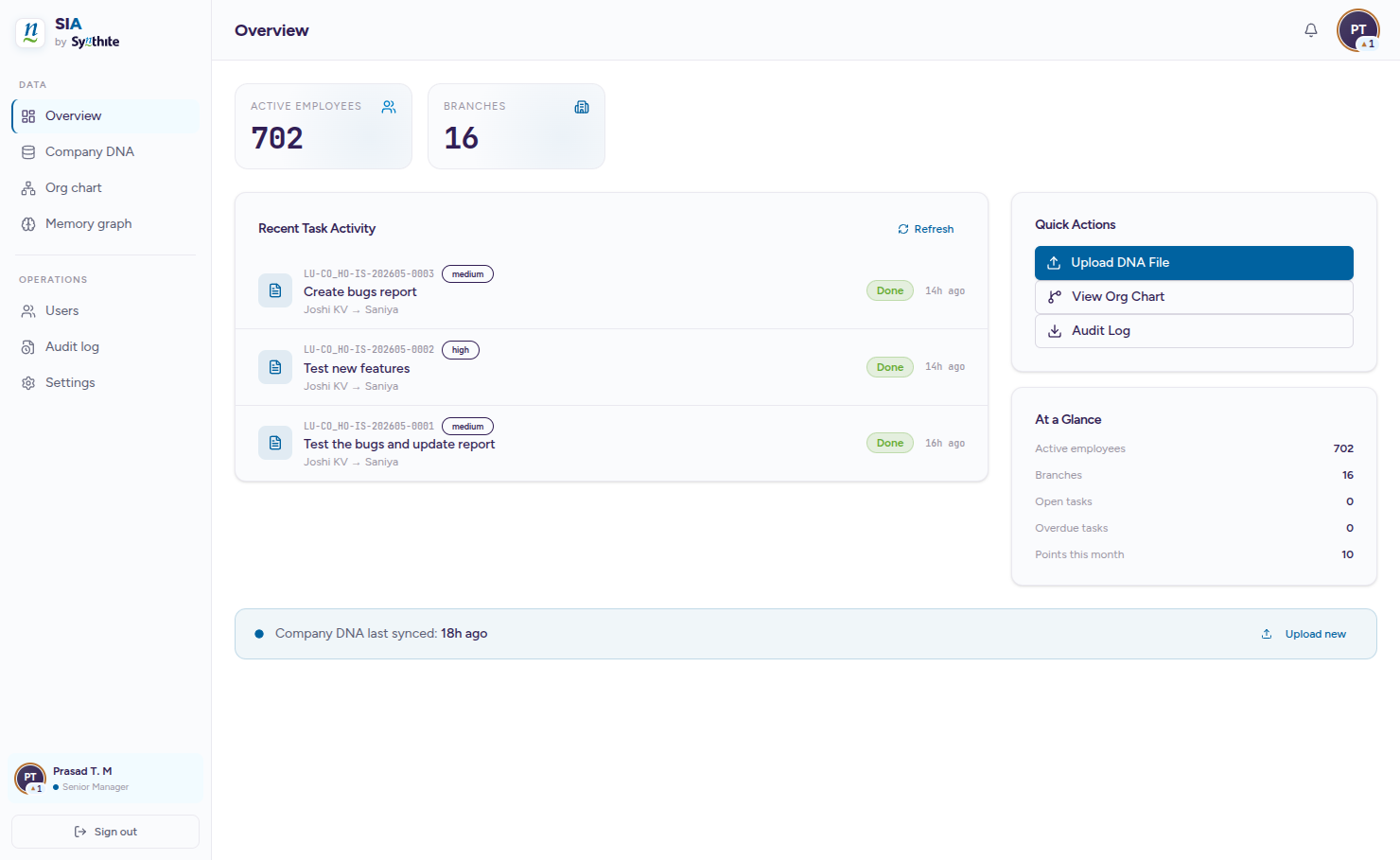This screenshot has width=1400, height=860.
Task: Click Done status of Test new features
Action: click(x=890, y=367)
